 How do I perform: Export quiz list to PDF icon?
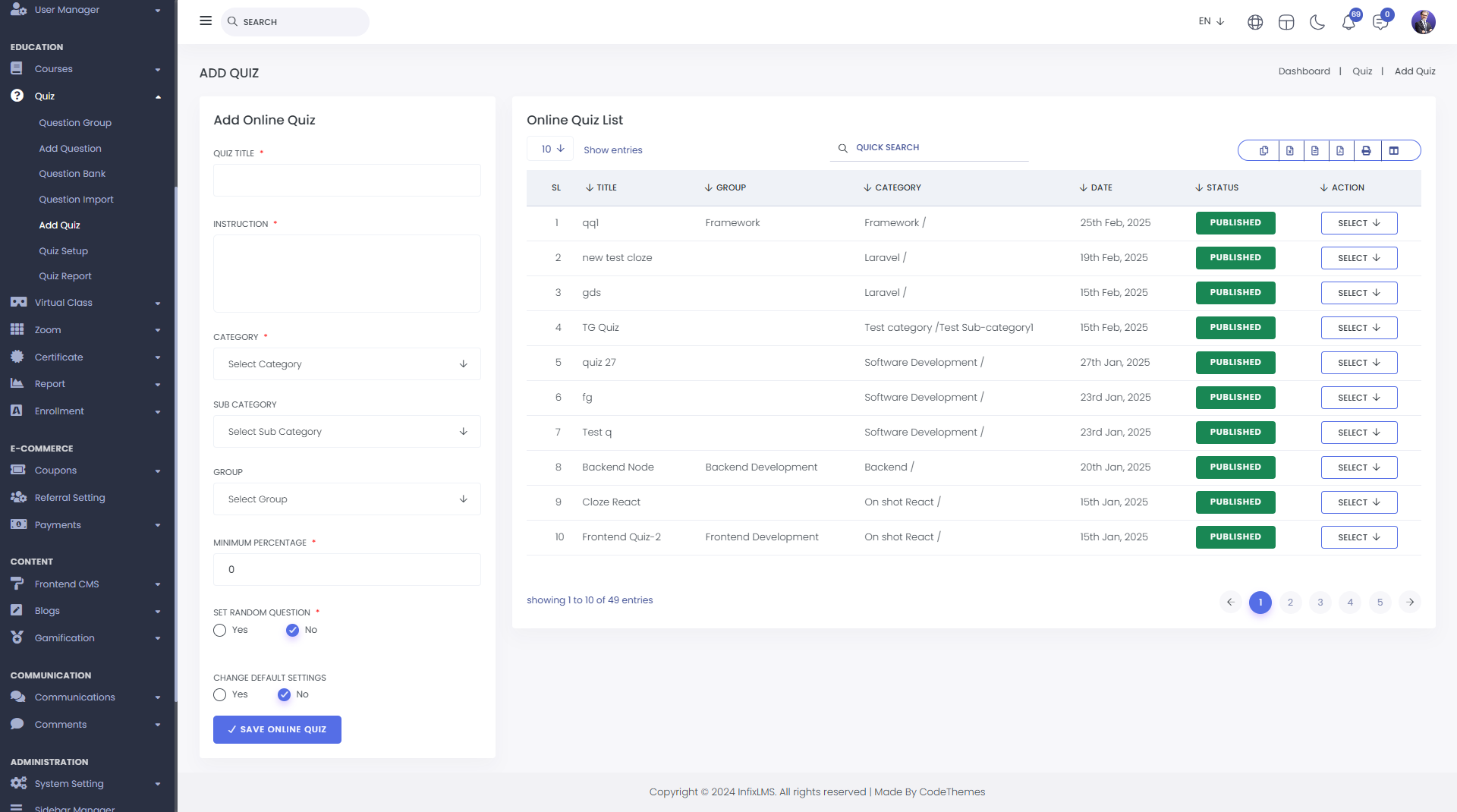coord(1341,150)
